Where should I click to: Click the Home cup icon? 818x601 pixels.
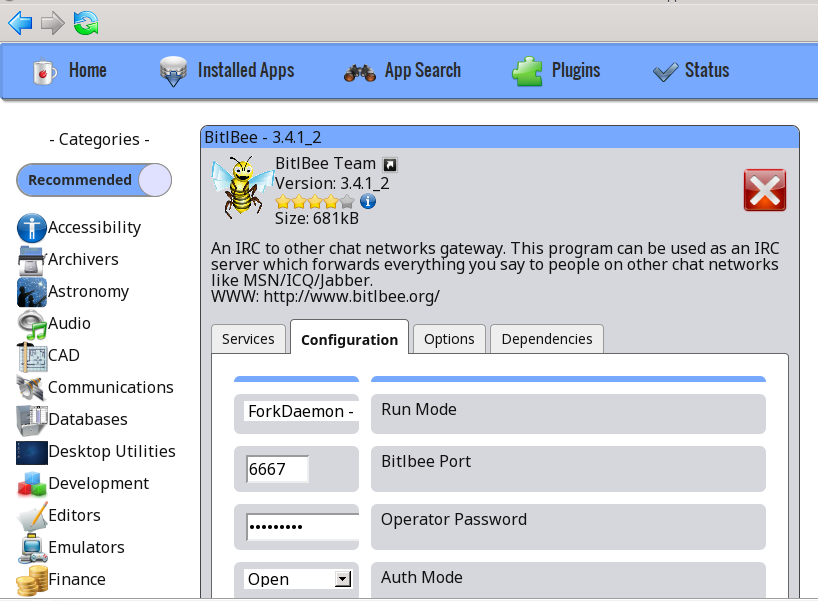click(x=44, y=71)
